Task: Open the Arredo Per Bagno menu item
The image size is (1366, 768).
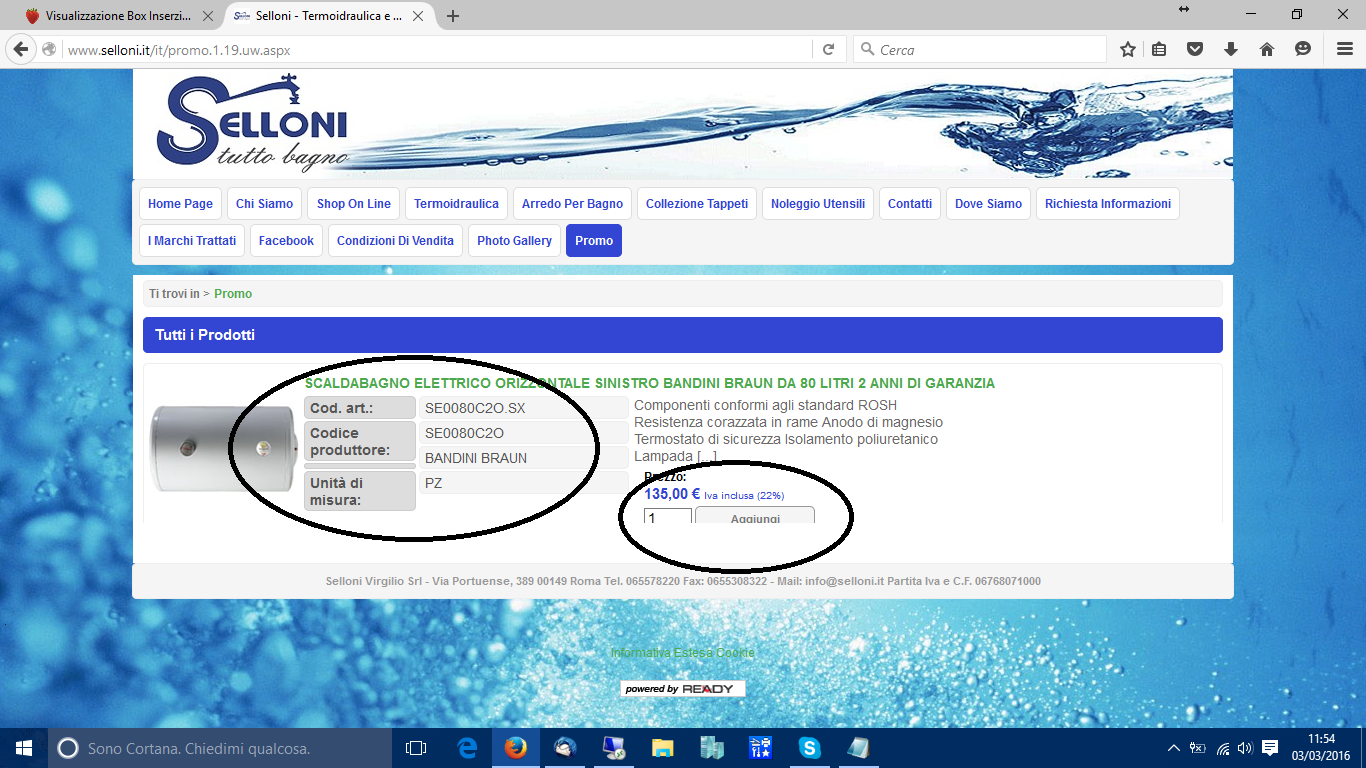Action: (x=572, y=203)
